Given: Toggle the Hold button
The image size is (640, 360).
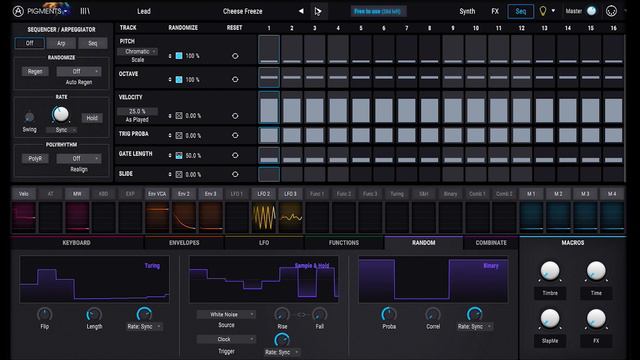Looking at the screenshot, I should point(92,118).
